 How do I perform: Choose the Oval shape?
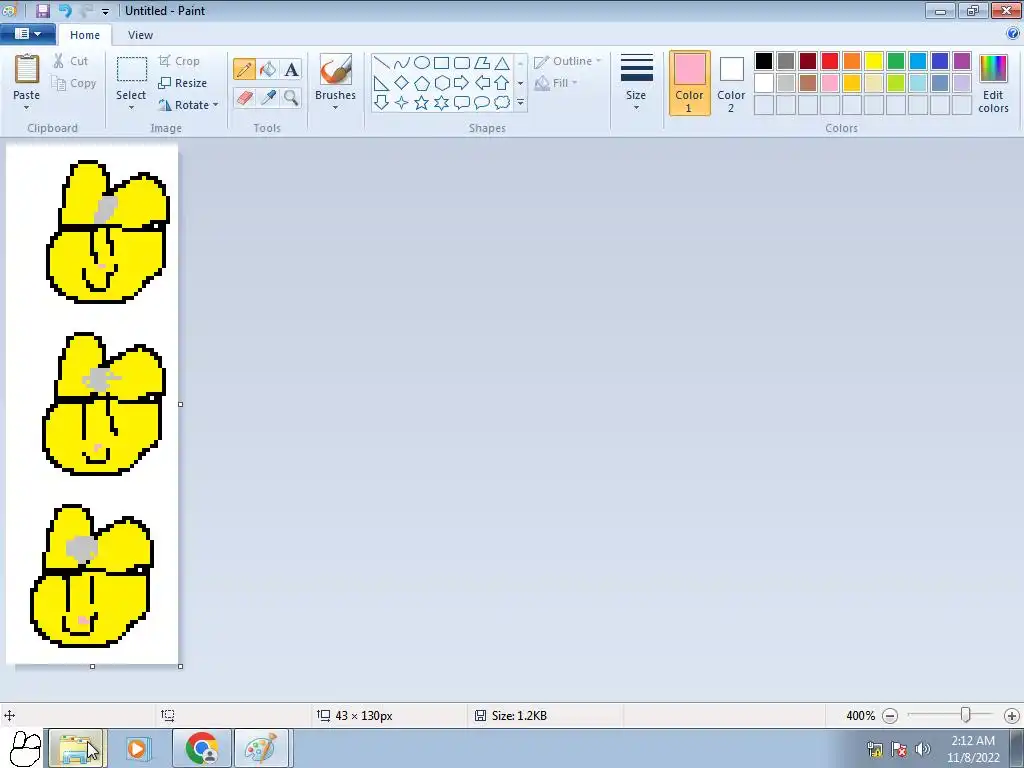tap(422, 63)
